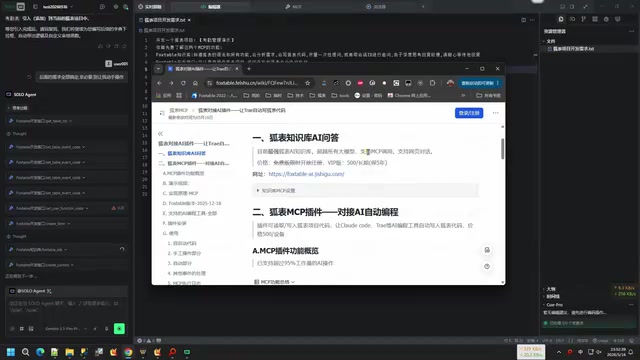Switch to the editor tab in Trae

[211, 7]
